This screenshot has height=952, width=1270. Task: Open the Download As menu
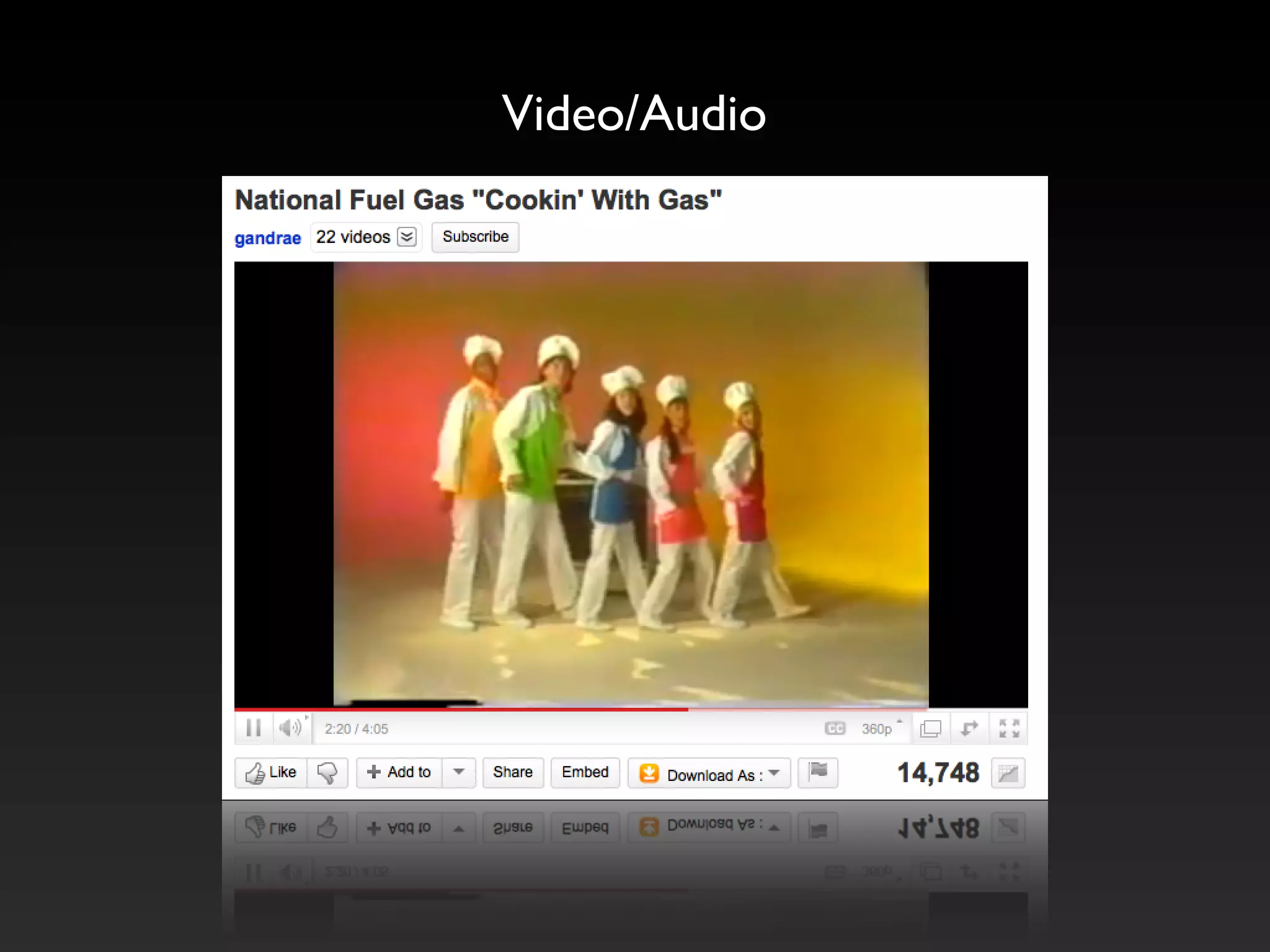click(x=709, y=773)
